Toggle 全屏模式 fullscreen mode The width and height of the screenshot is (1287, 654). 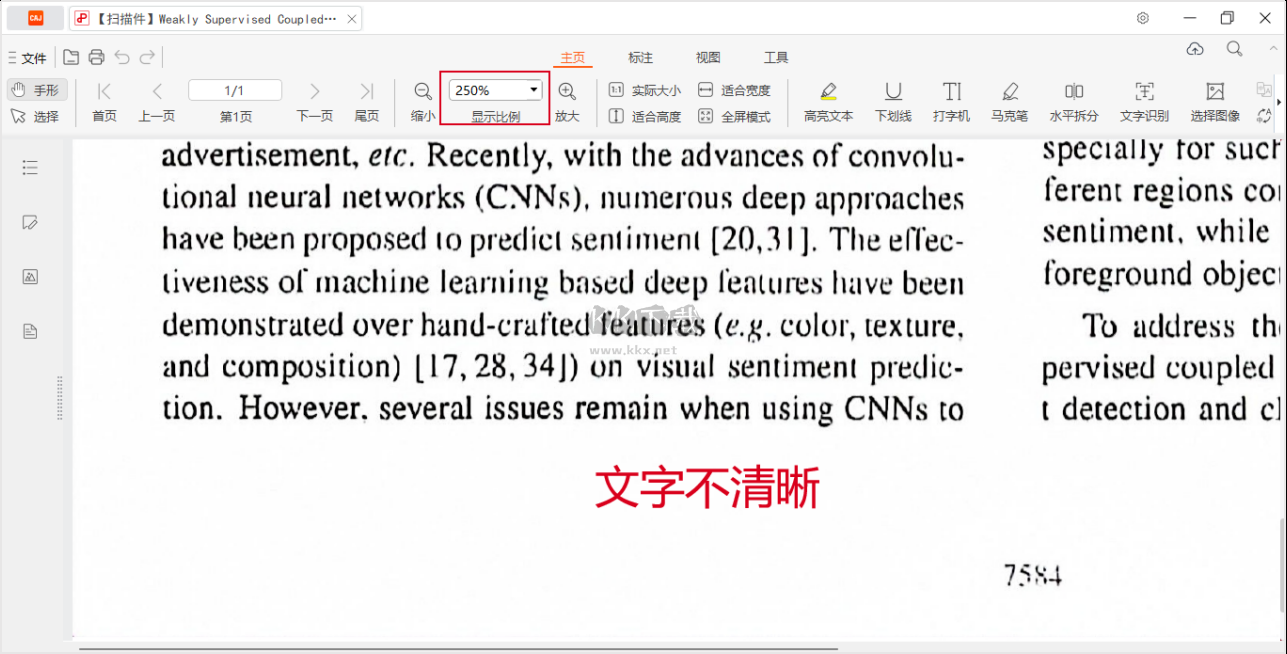pos(735,117)
